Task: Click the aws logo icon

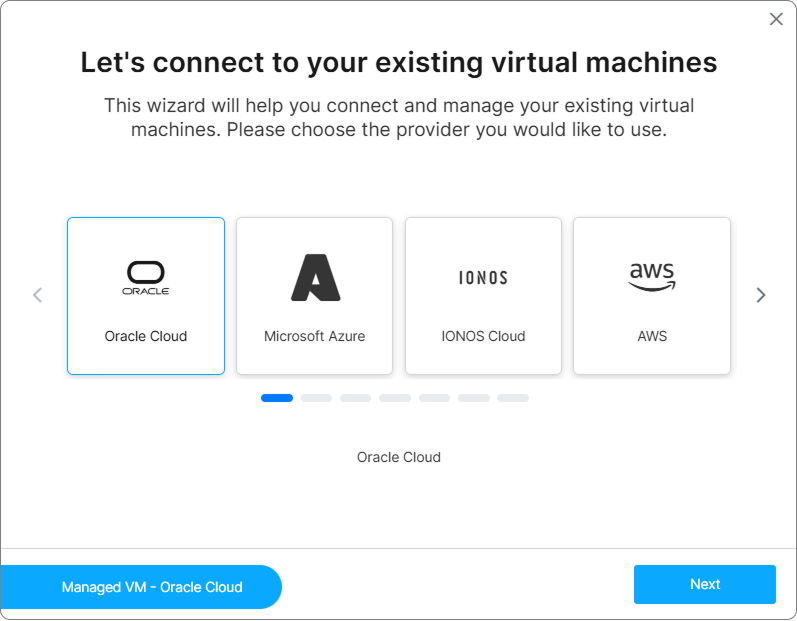Action: (652, 277)
